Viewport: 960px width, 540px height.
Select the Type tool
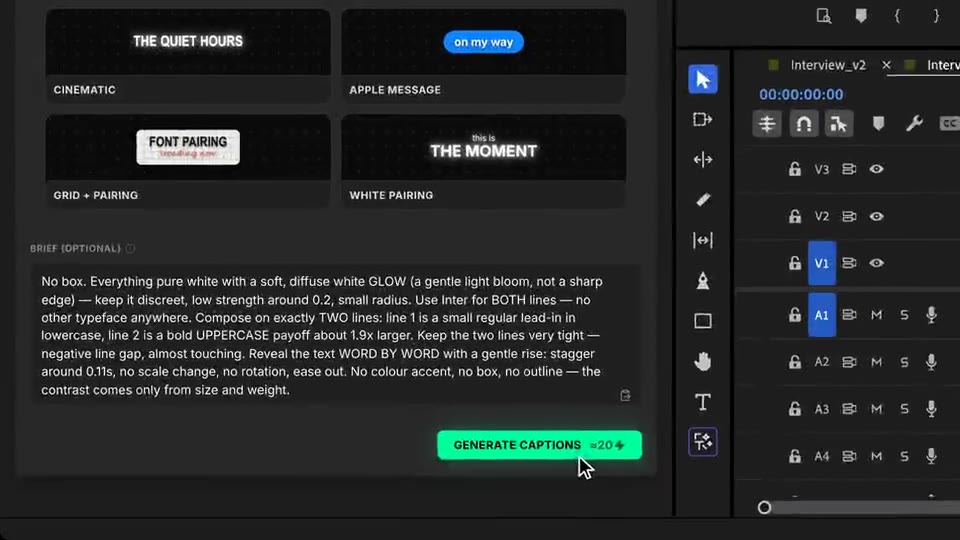coord(702,402)
